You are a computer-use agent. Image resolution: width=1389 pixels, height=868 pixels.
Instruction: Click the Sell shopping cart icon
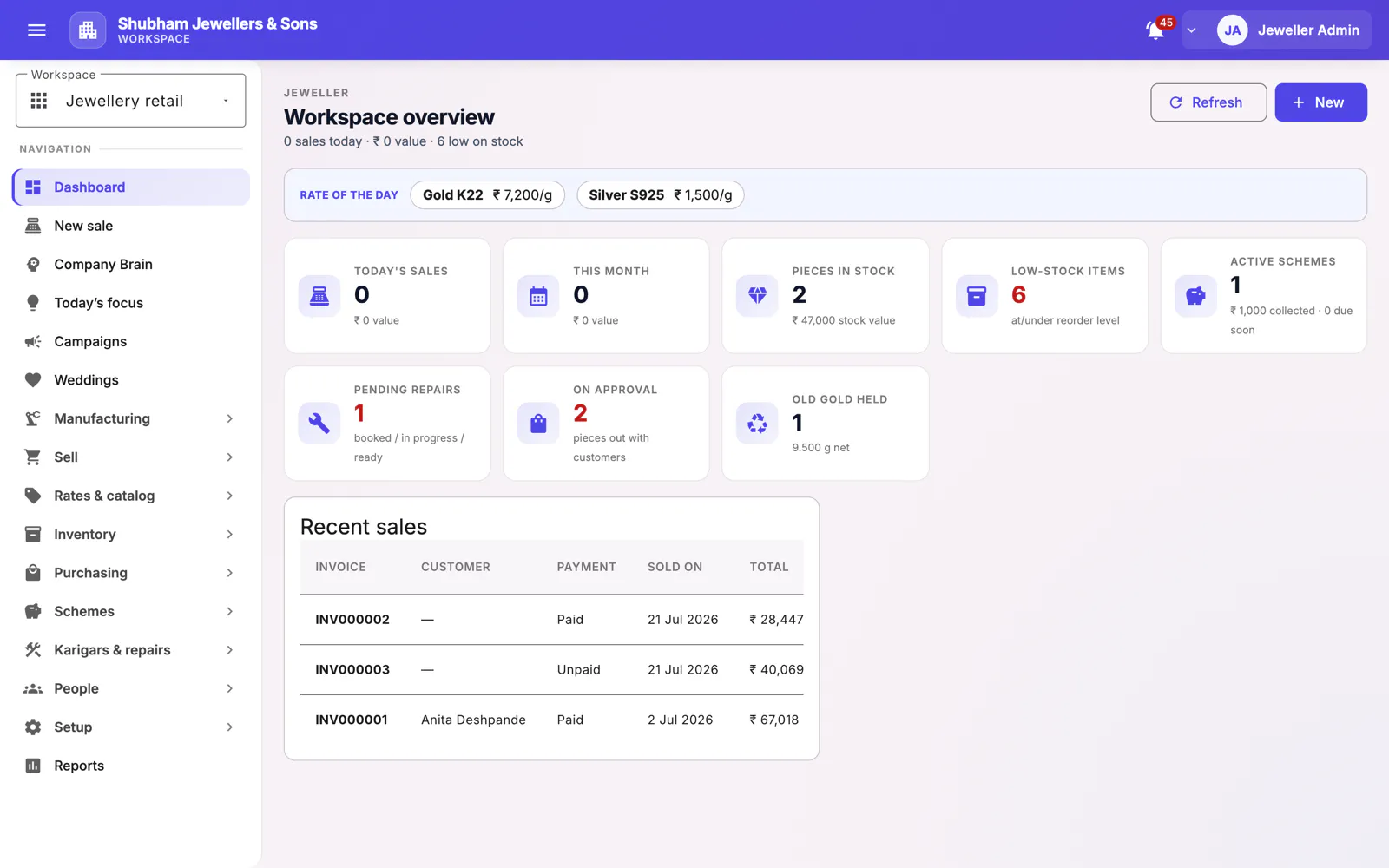[33, 457]
